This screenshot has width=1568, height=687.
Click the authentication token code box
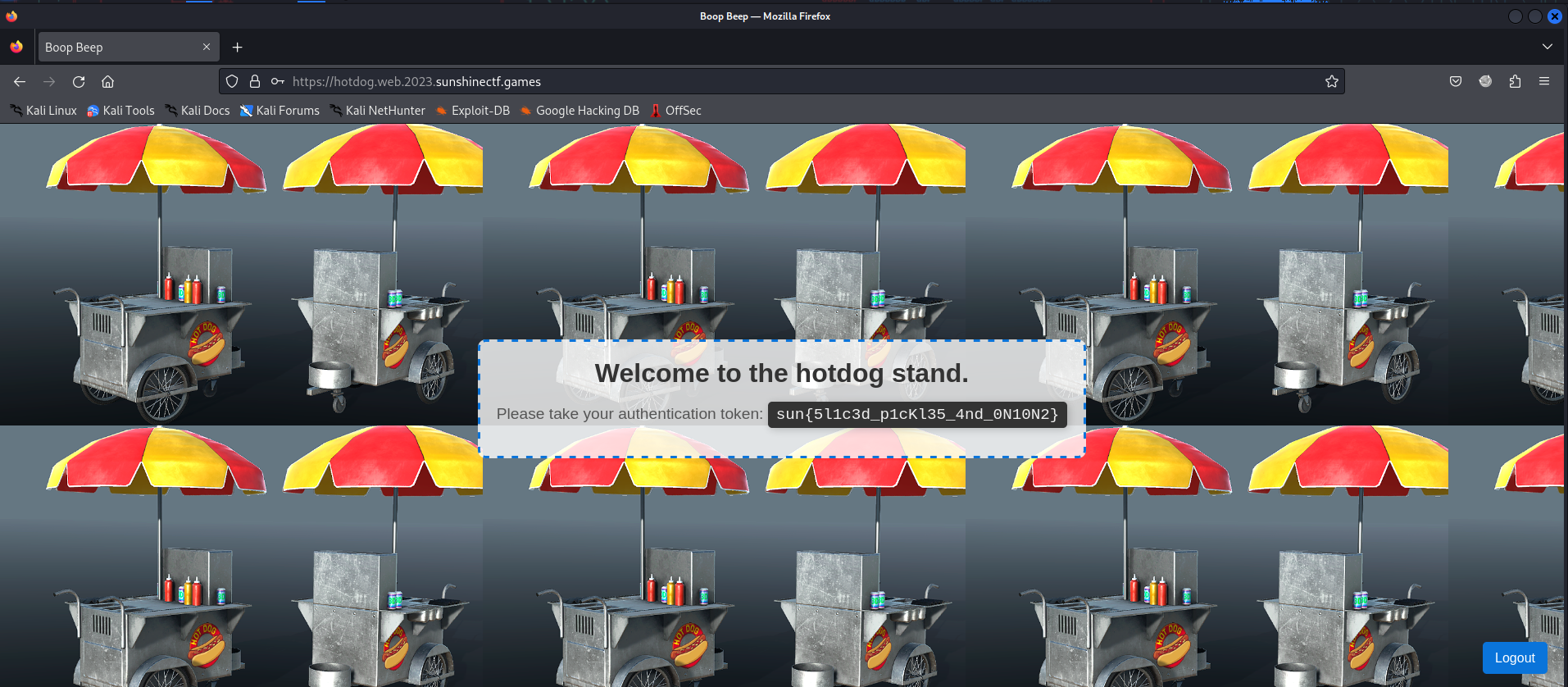pyautogui.click(x=916, y=414)
